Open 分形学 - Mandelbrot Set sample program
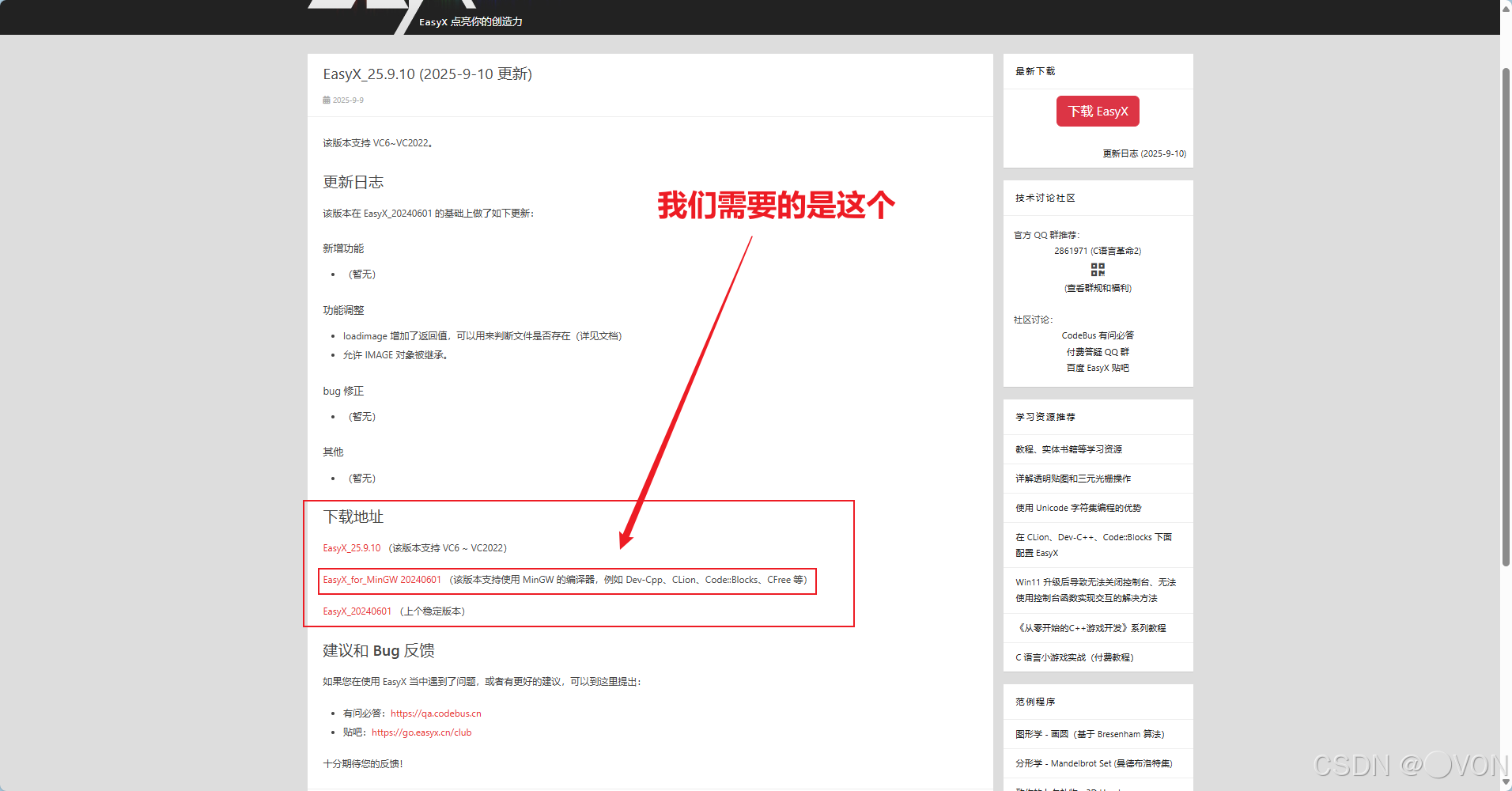This screenshot has height=791, width=1512. coord(1094,763)
